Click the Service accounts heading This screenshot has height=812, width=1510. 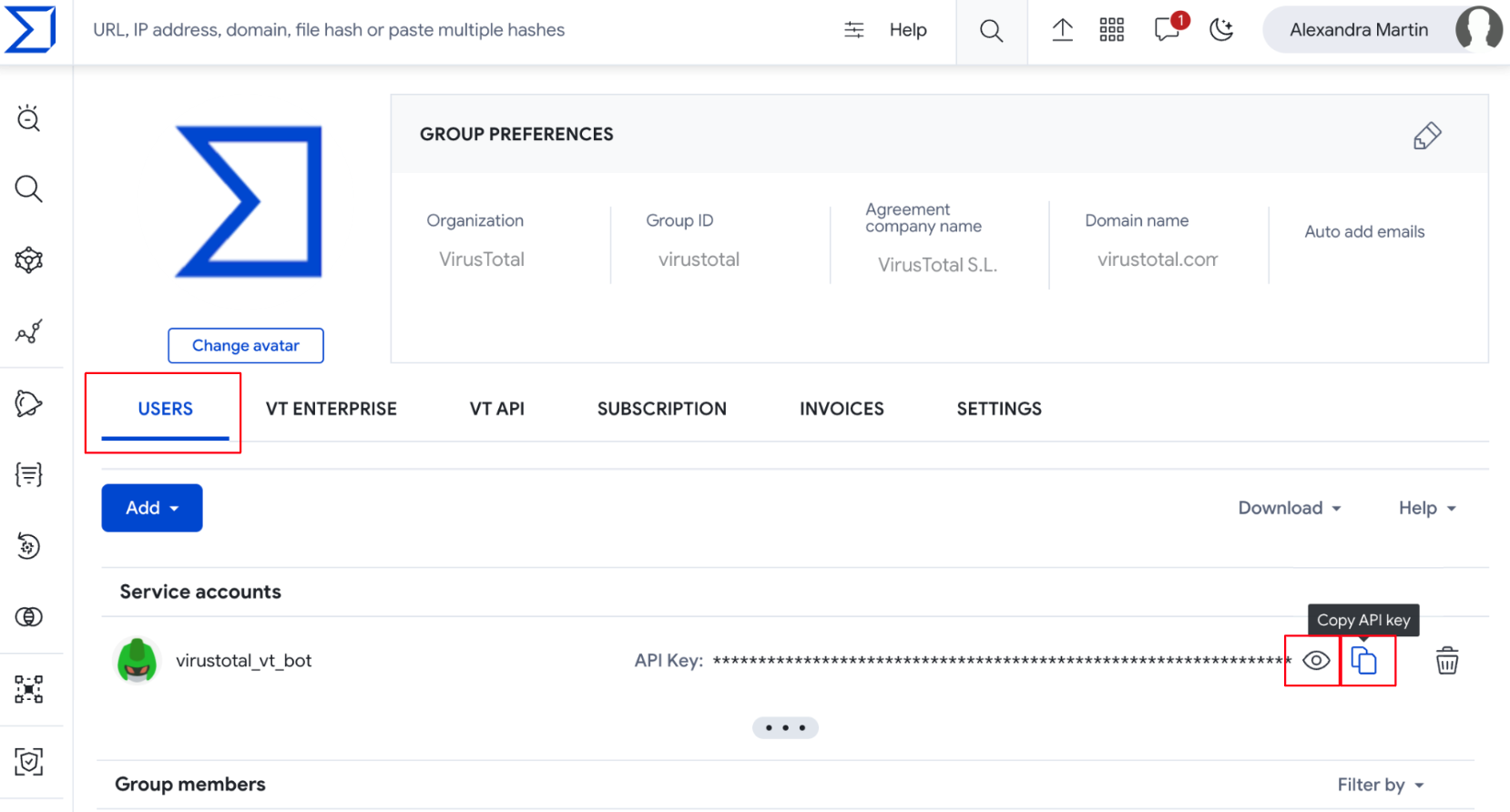click(x=200, y=592)
